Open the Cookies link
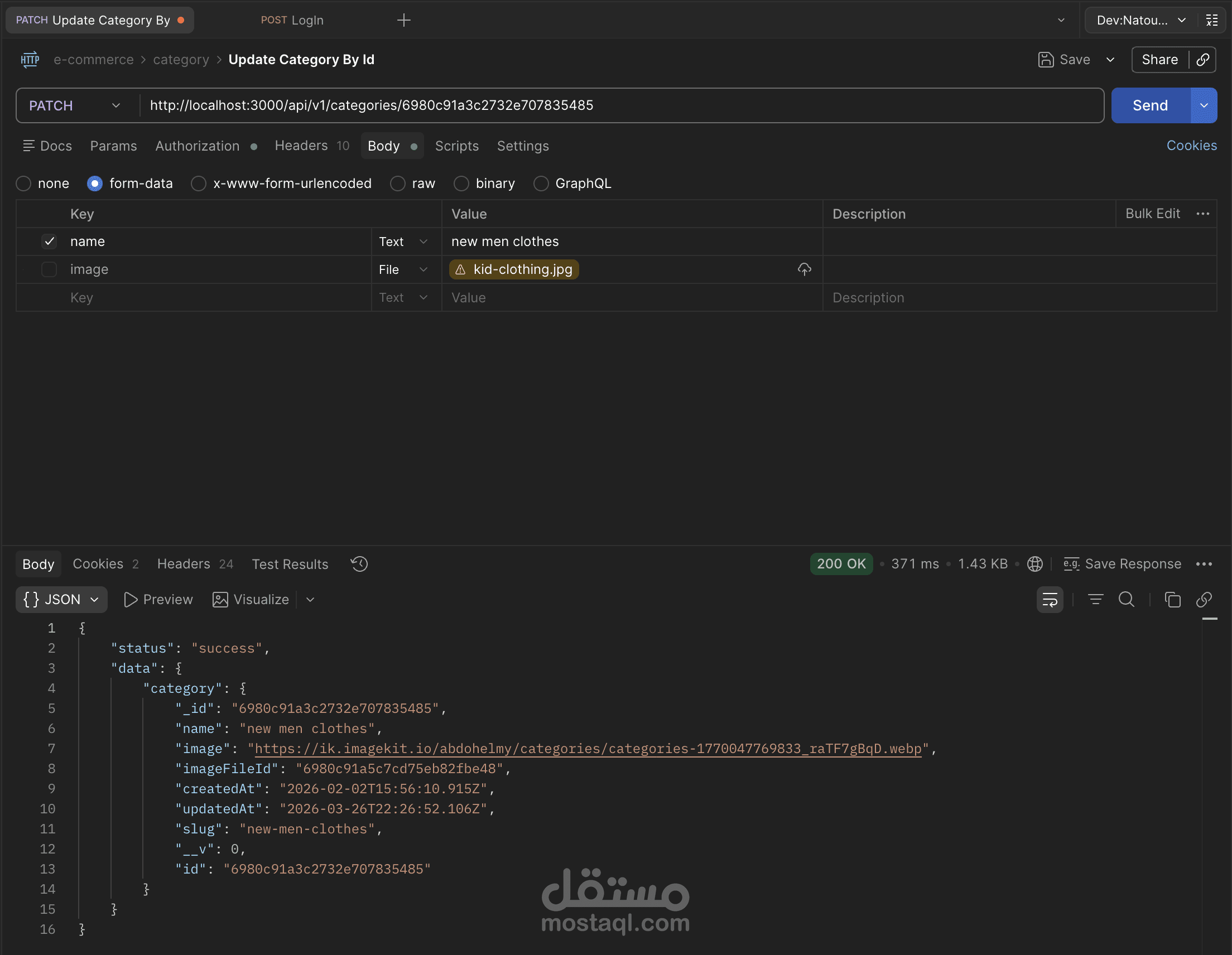Image resolution: width=1232 pixels, height=955 pixels. coord(1191,146)
